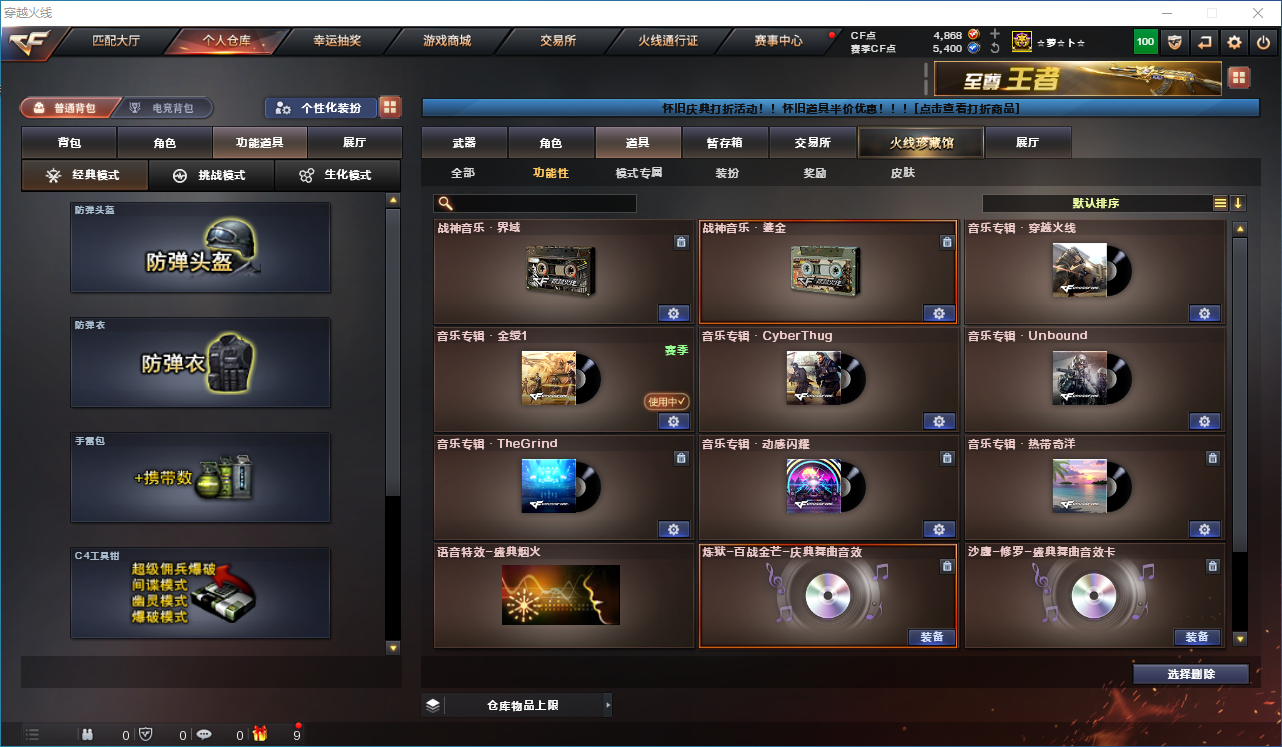The width and height of the screenshot is (1282, 747).
Task: Click the power exit icon
Action: click(1264, 42)
